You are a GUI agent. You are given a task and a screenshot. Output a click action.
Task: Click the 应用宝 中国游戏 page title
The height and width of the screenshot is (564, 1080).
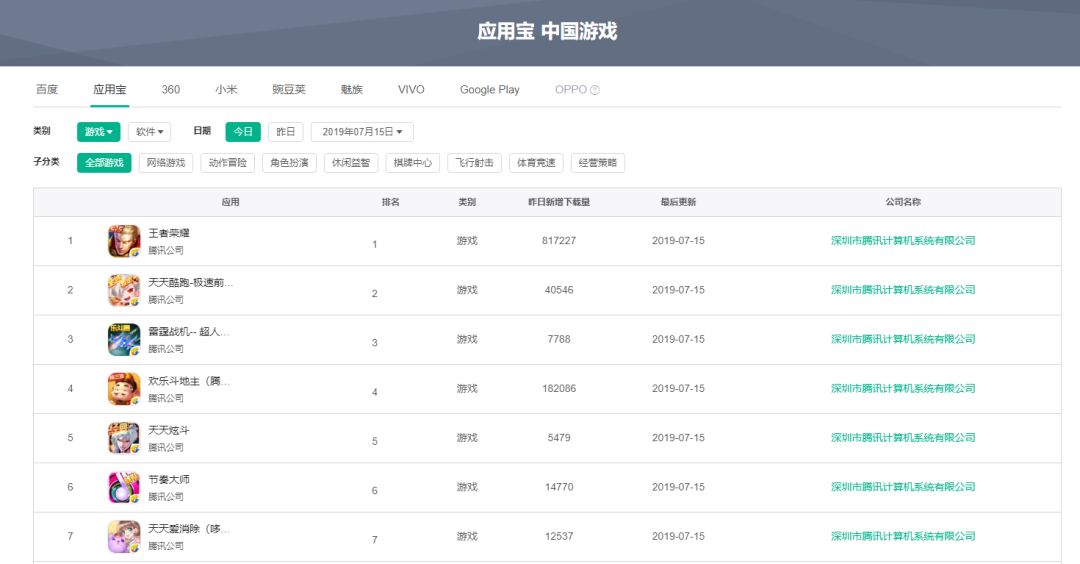[x=548, y=32]
